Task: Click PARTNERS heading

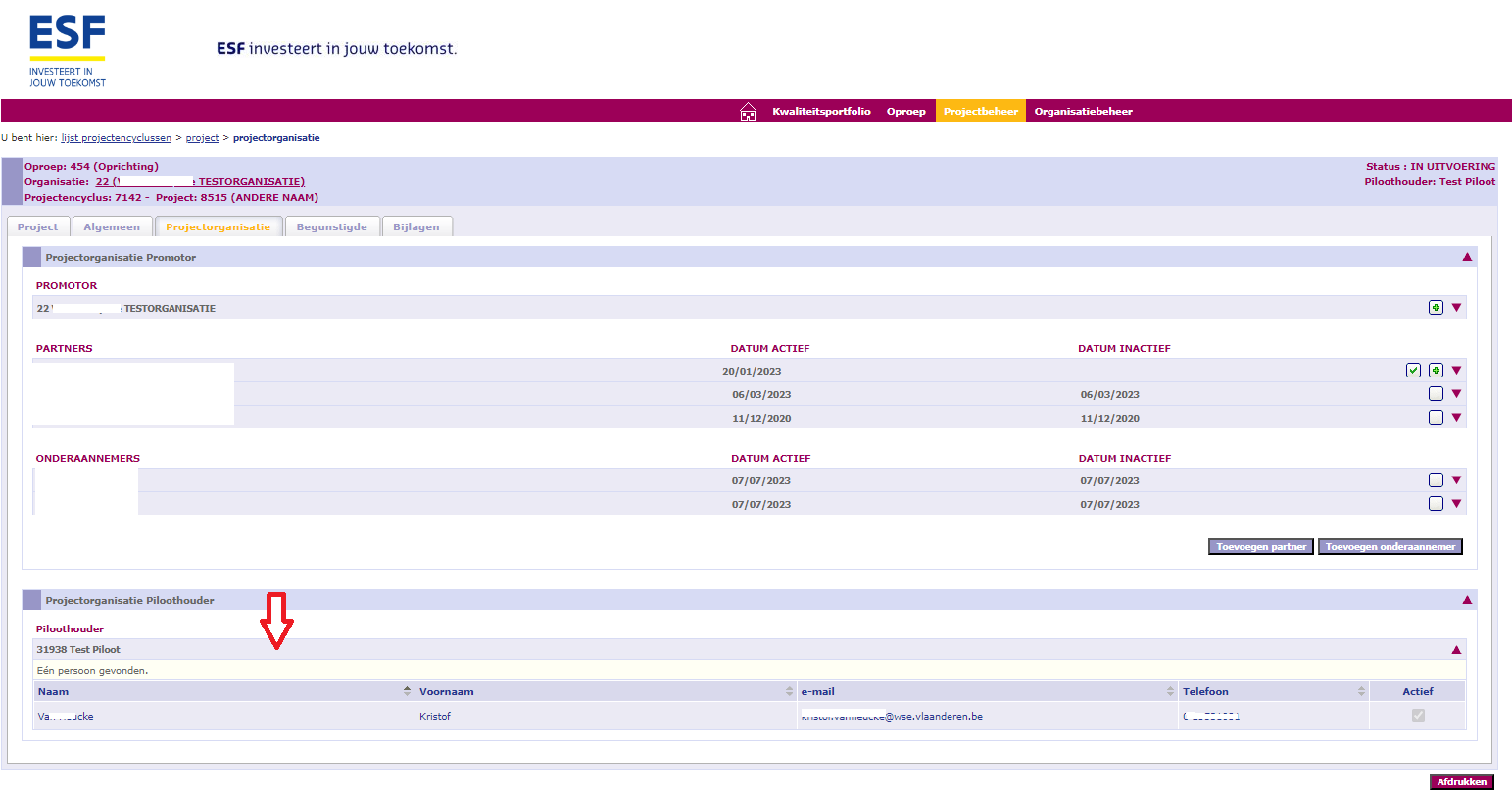Action: click(65, 349)
